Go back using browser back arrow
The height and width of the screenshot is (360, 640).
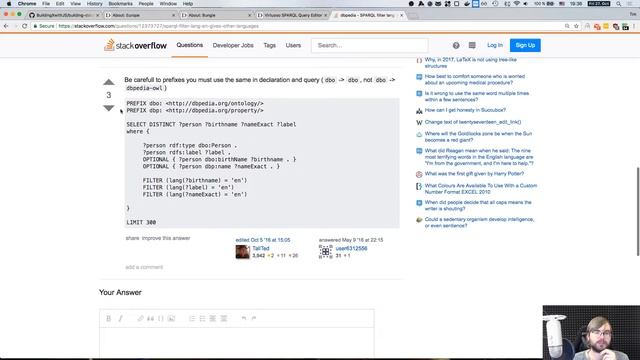point(6,26)
